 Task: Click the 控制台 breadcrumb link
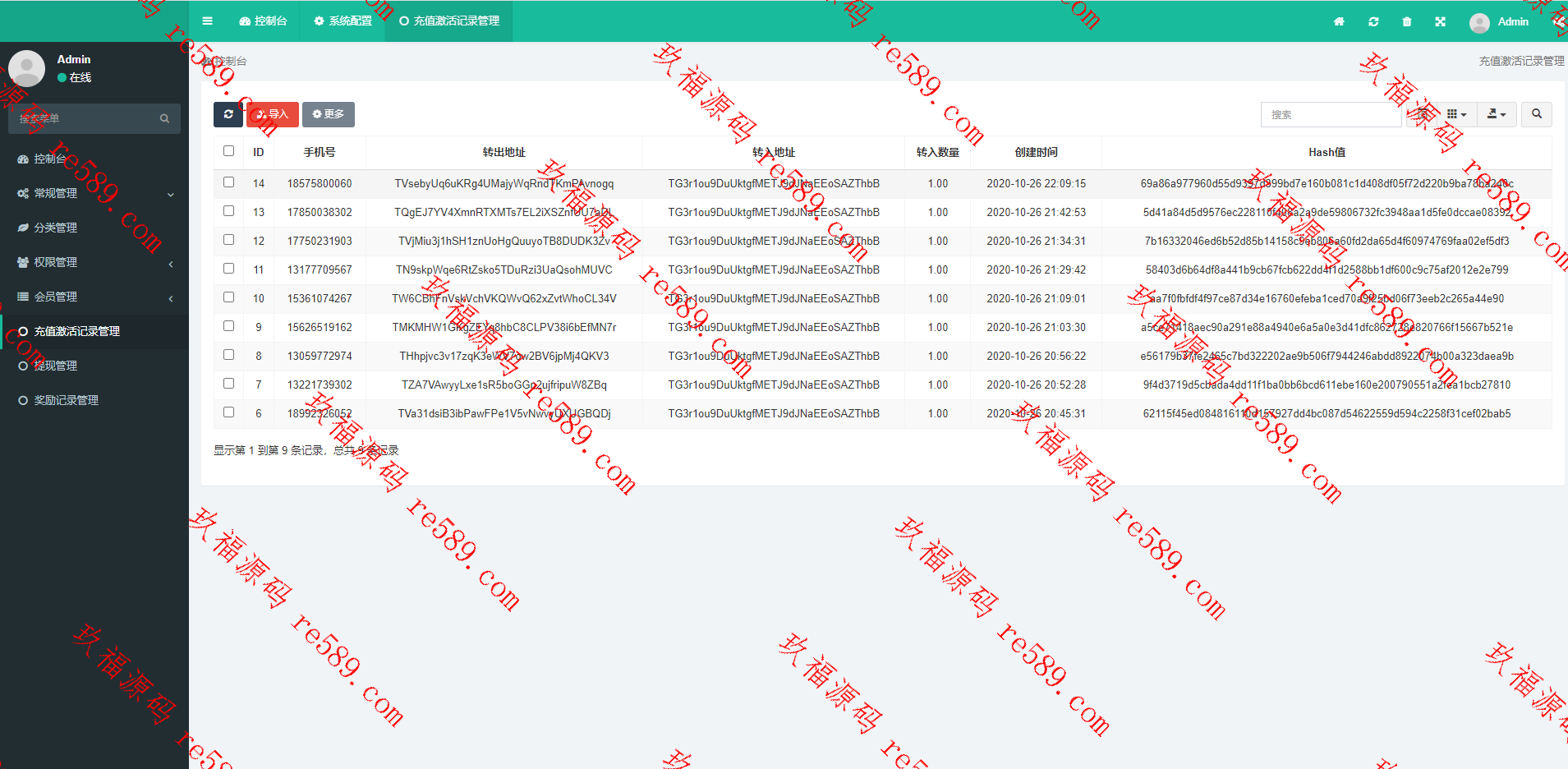(x=226, y=62)
